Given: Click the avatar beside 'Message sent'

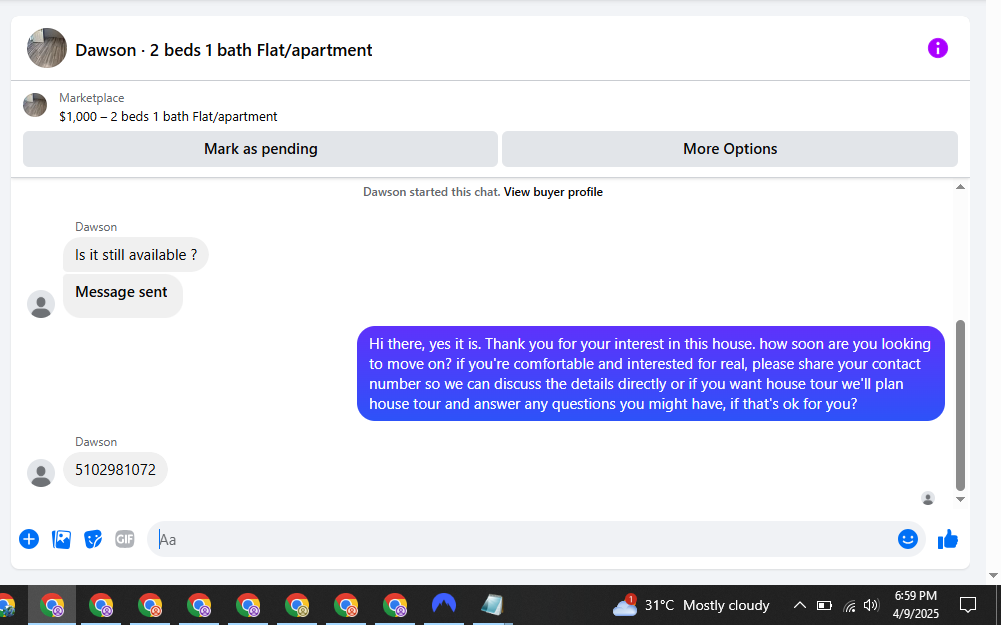Looking at the screenshot, I should (41, 304).
